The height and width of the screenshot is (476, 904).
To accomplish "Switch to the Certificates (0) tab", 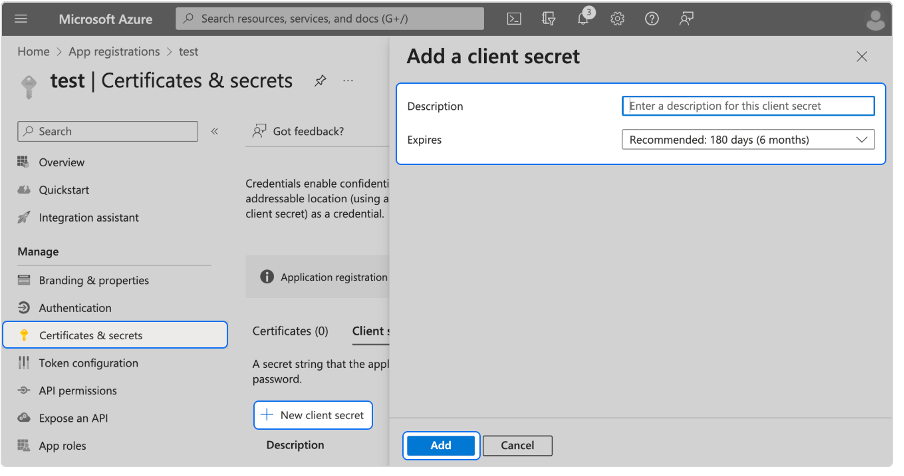I will pos(290,331).
